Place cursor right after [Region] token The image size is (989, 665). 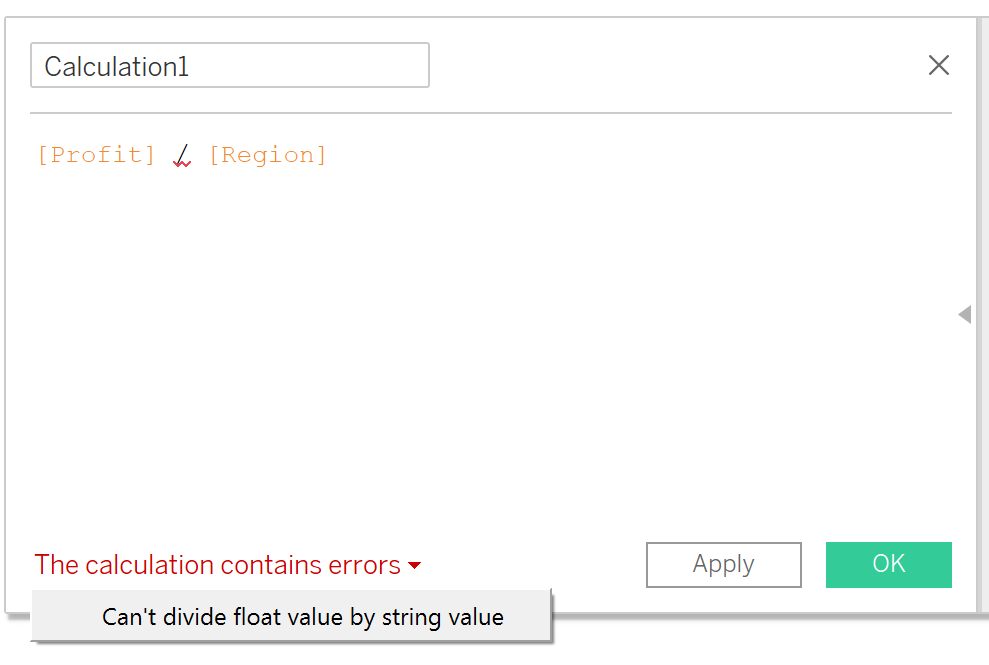329,155
